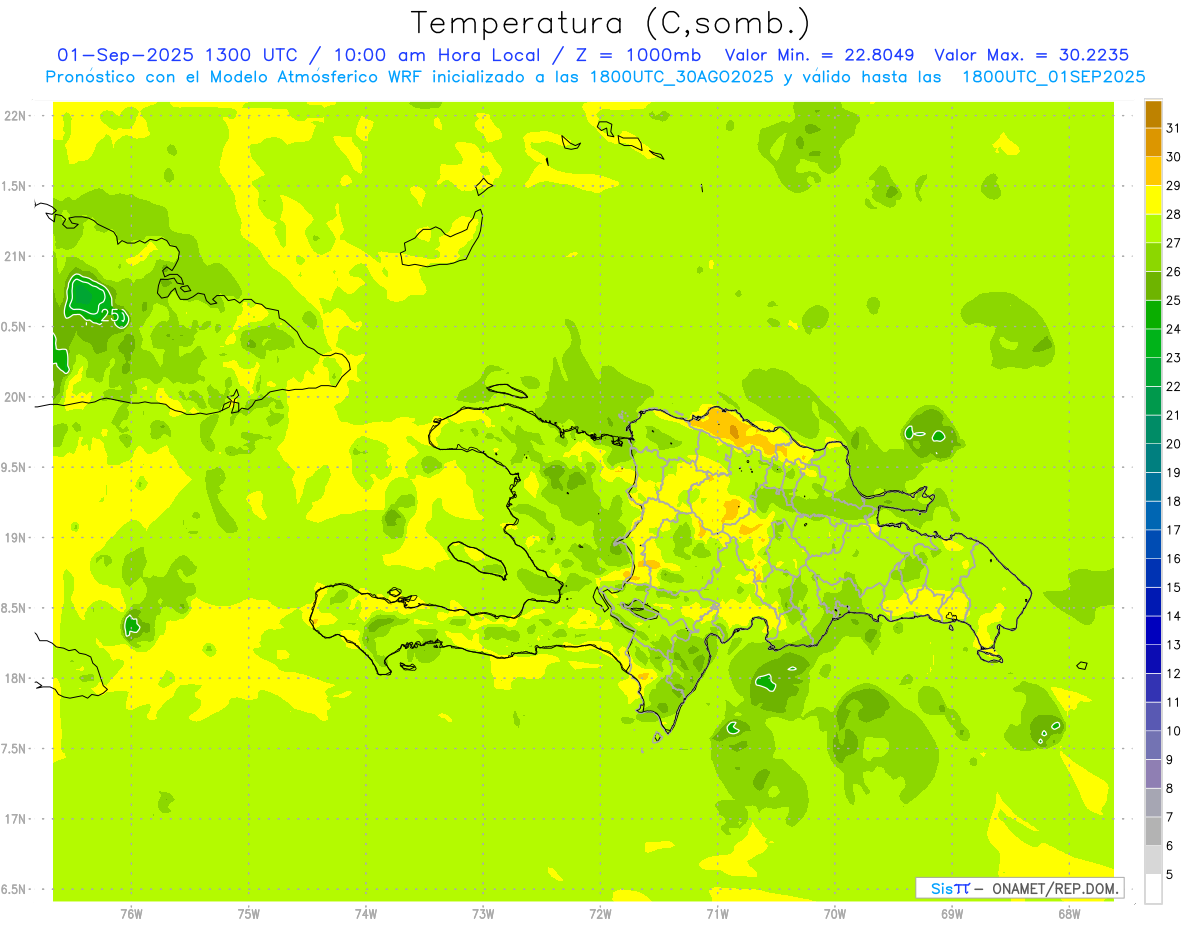Click the "1800UTC_01SEP2025" valid-until time
Viewport: 1200px width, 927px height.
pos(1053,77)
